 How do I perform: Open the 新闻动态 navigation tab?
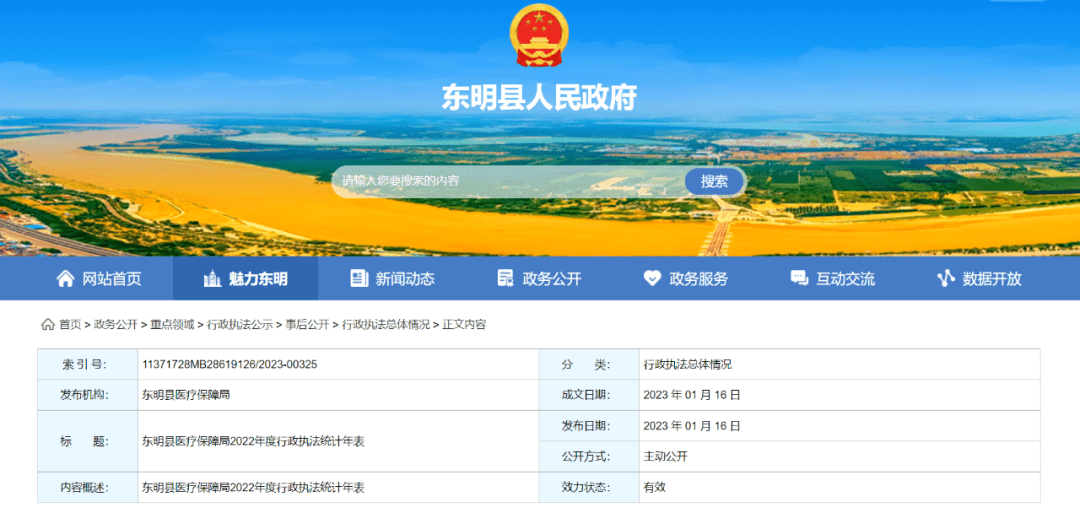coord(392,278)
